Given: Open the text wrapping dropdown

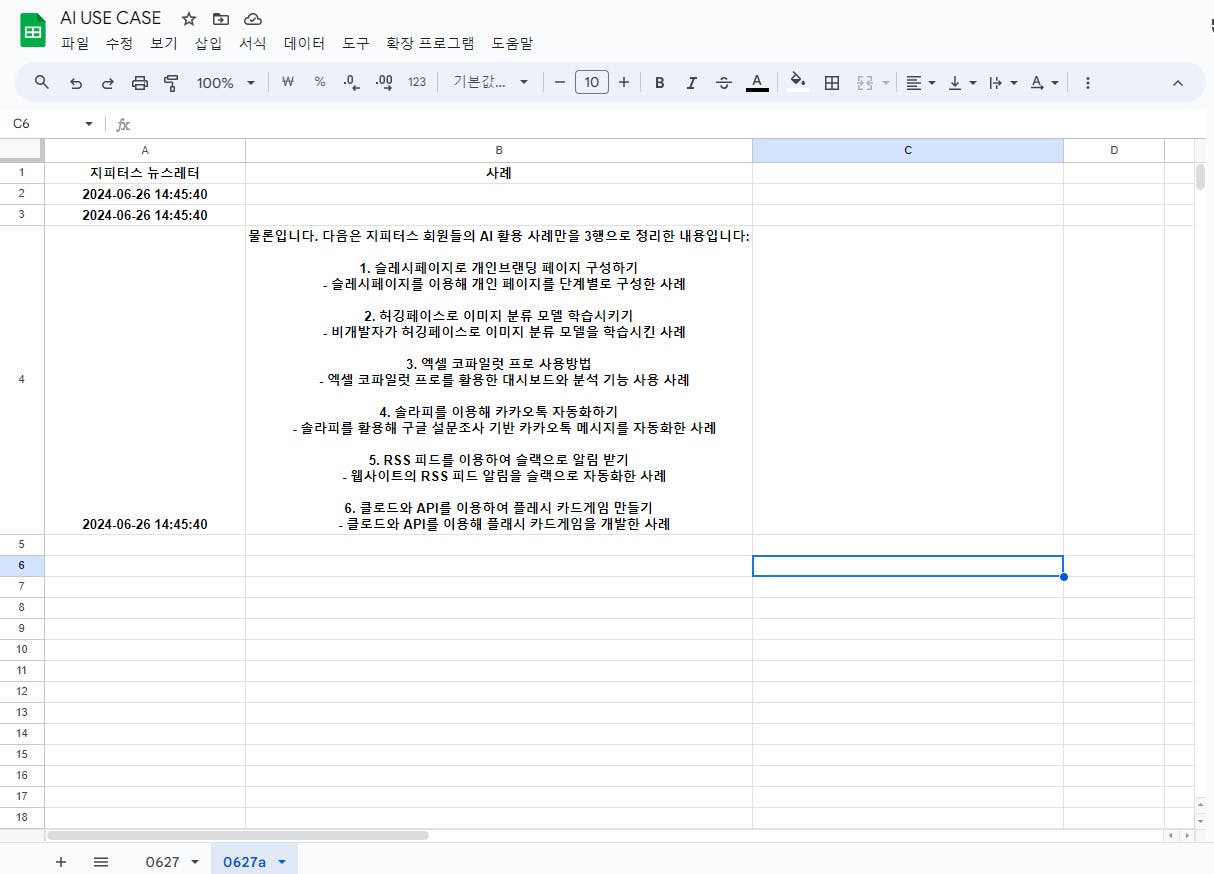Looking at the screenshot, I should (x=1002, y=82).
